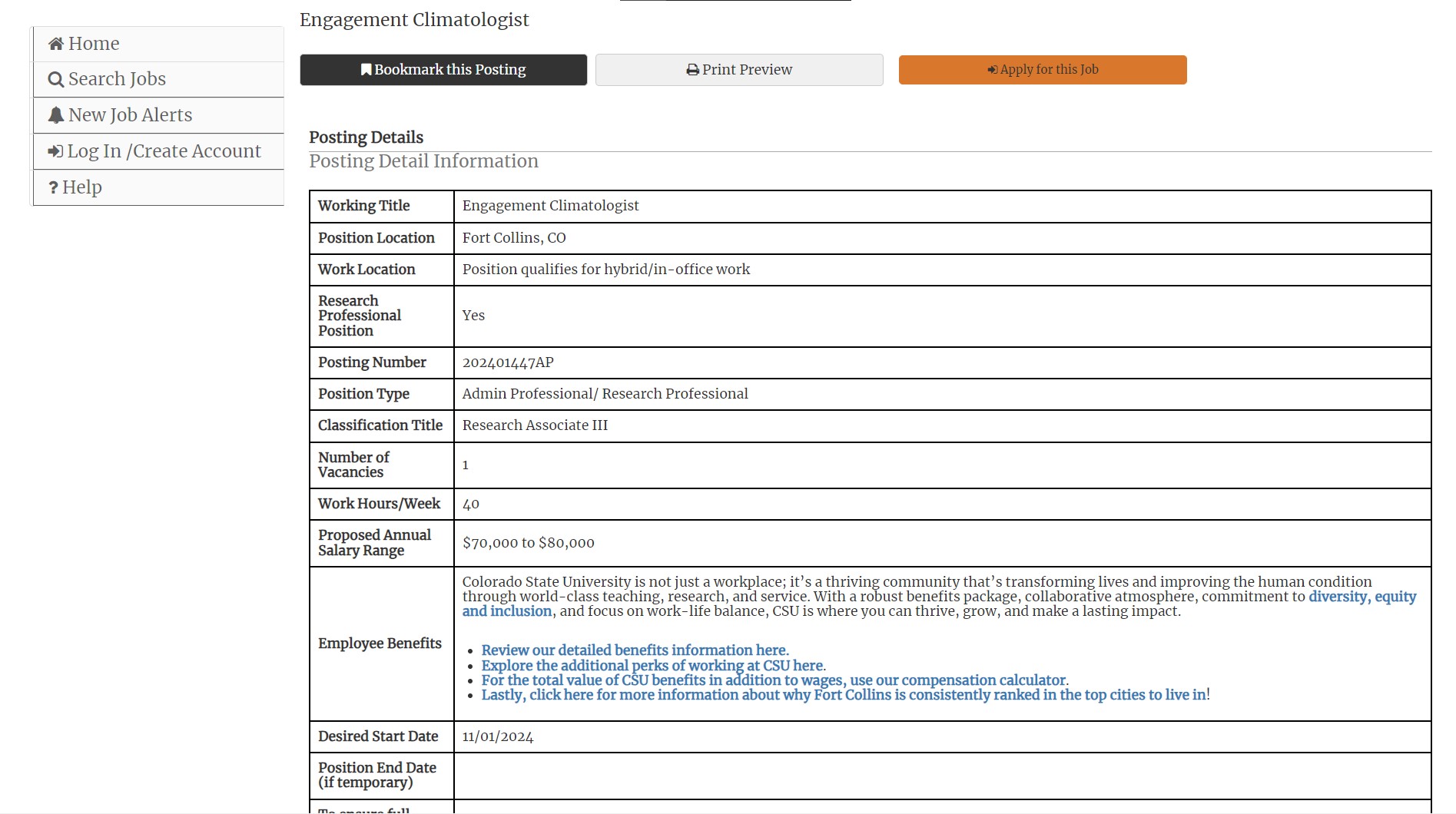Open the diversity, equity and inclusion link
Image resolution: width=1456 pixels, height=814 pixels.
tap(1361, 597)
